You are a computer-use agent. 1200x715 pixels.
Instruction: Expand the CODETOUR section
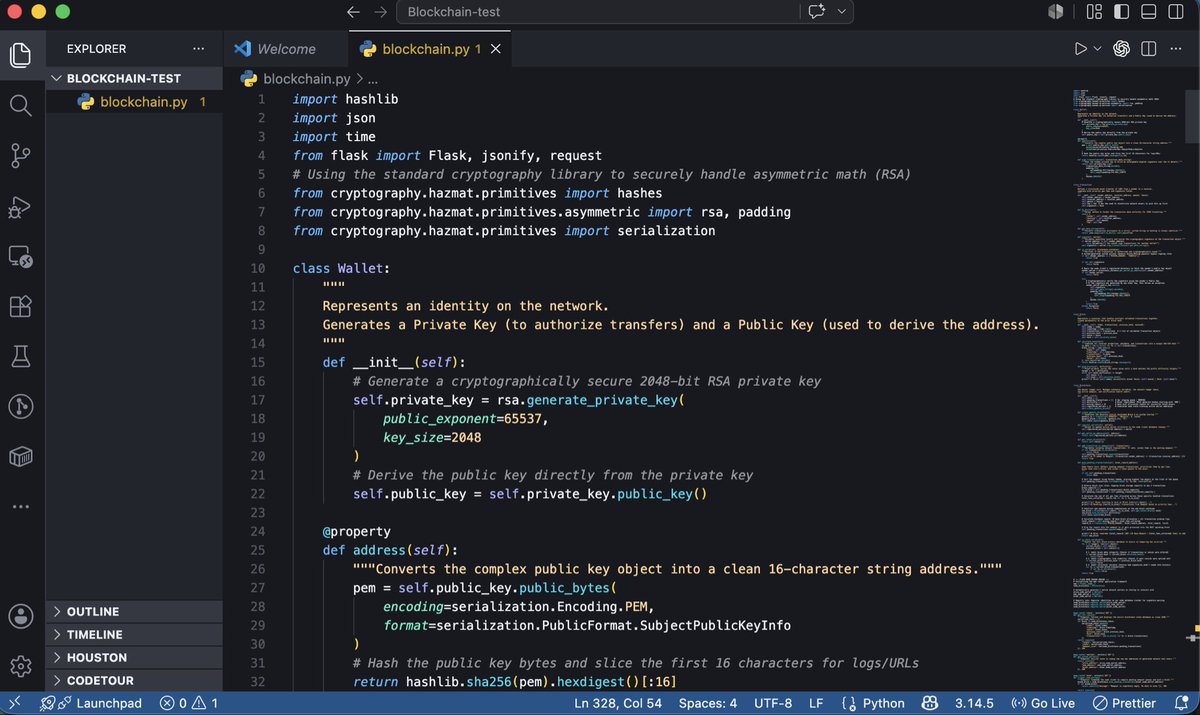[135, 680]
